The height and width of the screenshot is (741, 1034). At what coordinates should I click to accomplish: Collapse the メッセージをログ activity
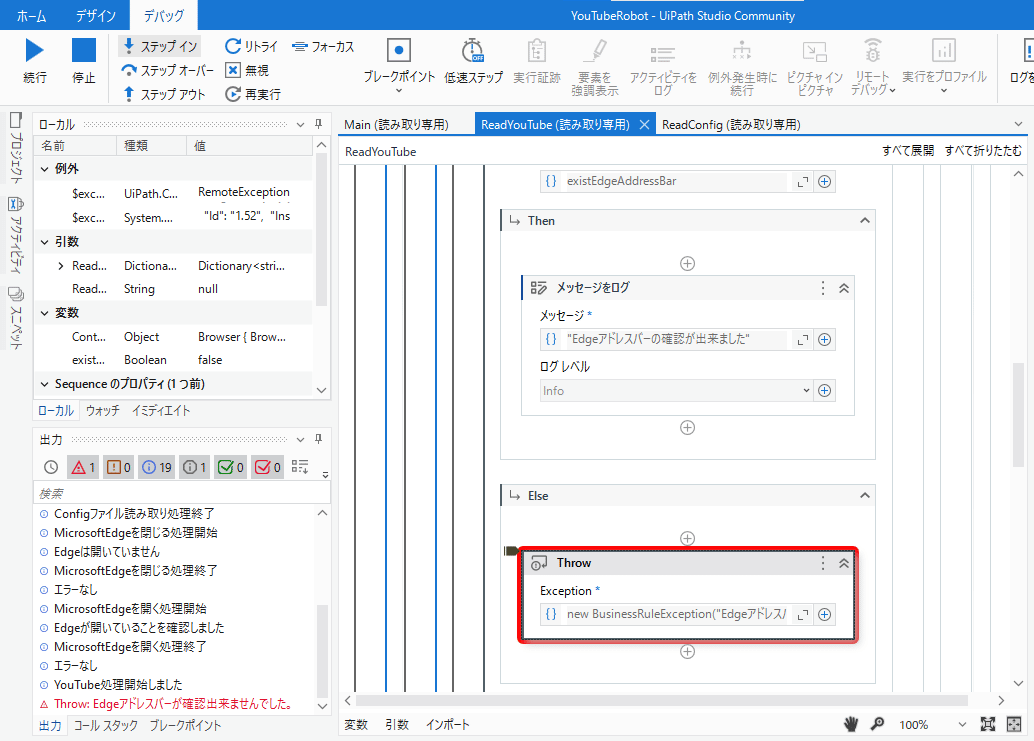point(844,288)
